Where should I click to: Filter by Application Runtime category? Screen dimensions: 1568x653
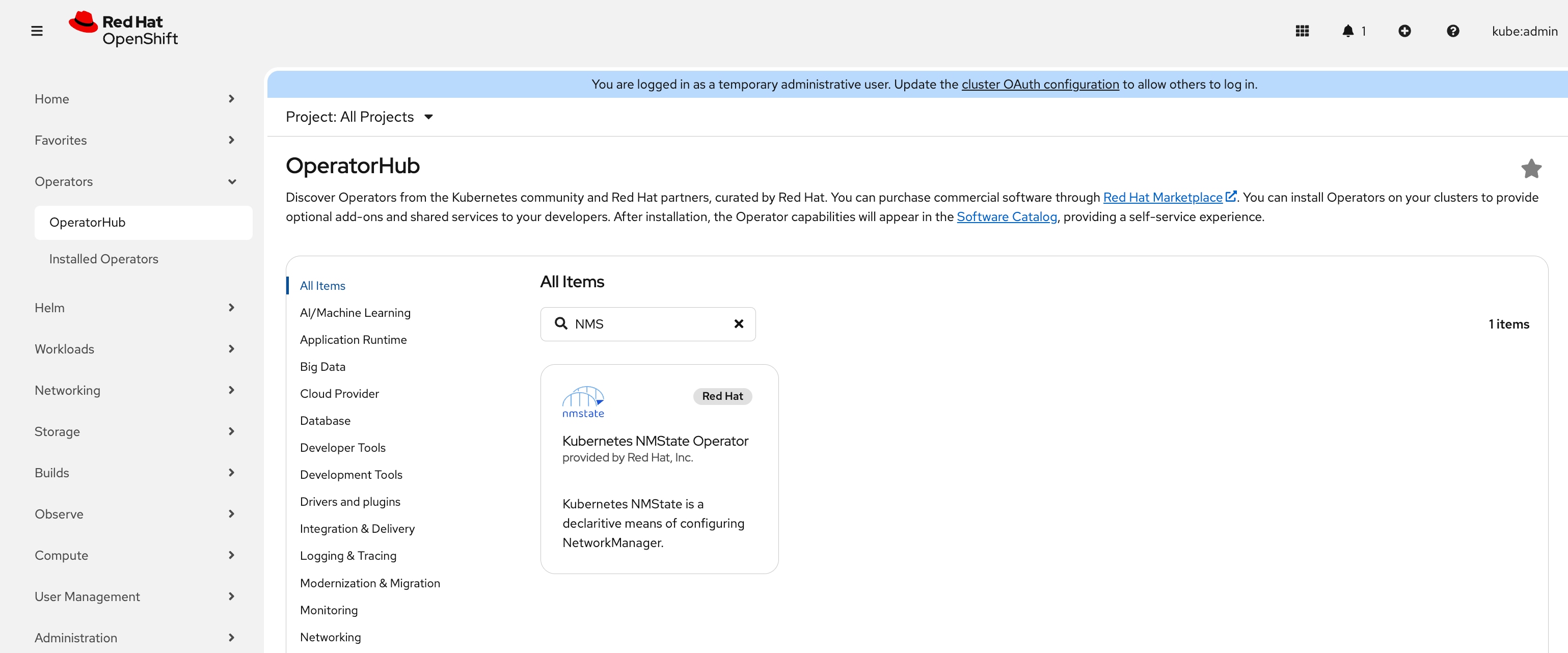tap(353, 340)
